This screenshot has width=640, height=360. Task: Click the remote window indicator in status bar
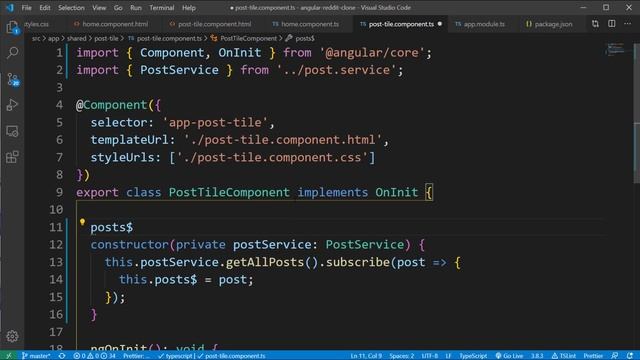coord(9,356)
